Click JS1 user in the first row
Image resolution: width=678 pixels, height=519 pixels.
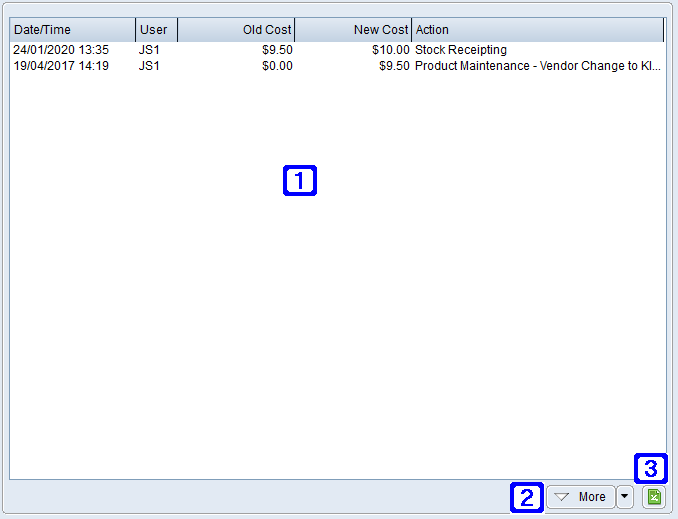150,50
